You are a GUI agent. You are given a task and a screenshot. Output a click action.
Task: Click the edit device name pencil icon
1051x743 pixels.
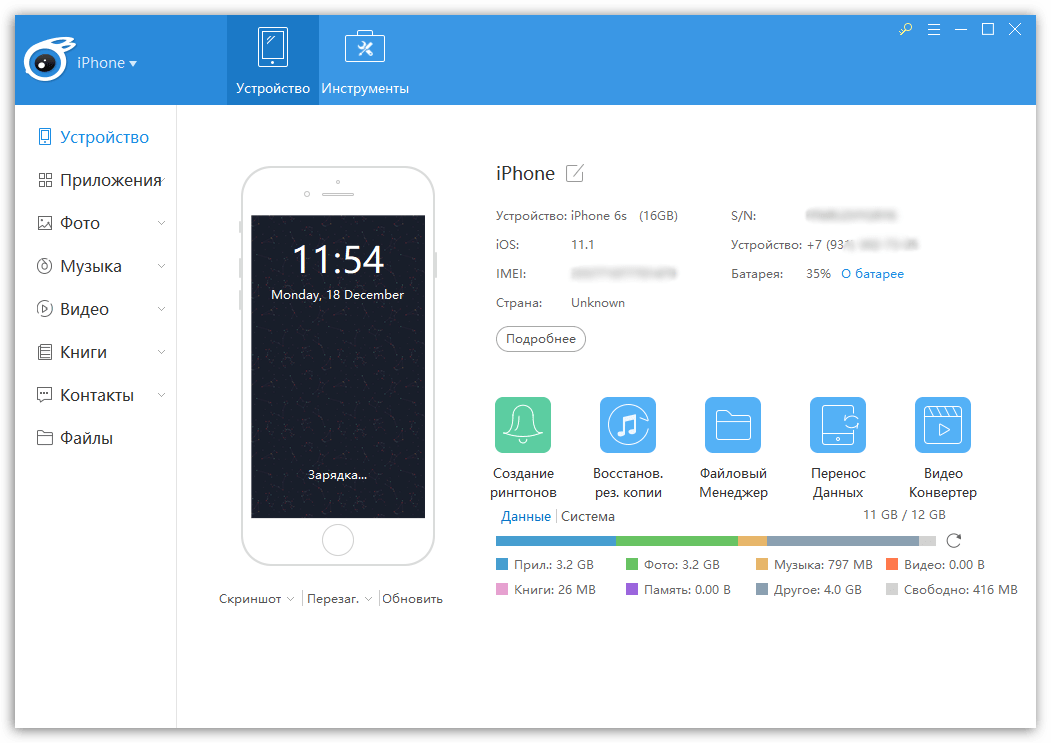point(575,174)
